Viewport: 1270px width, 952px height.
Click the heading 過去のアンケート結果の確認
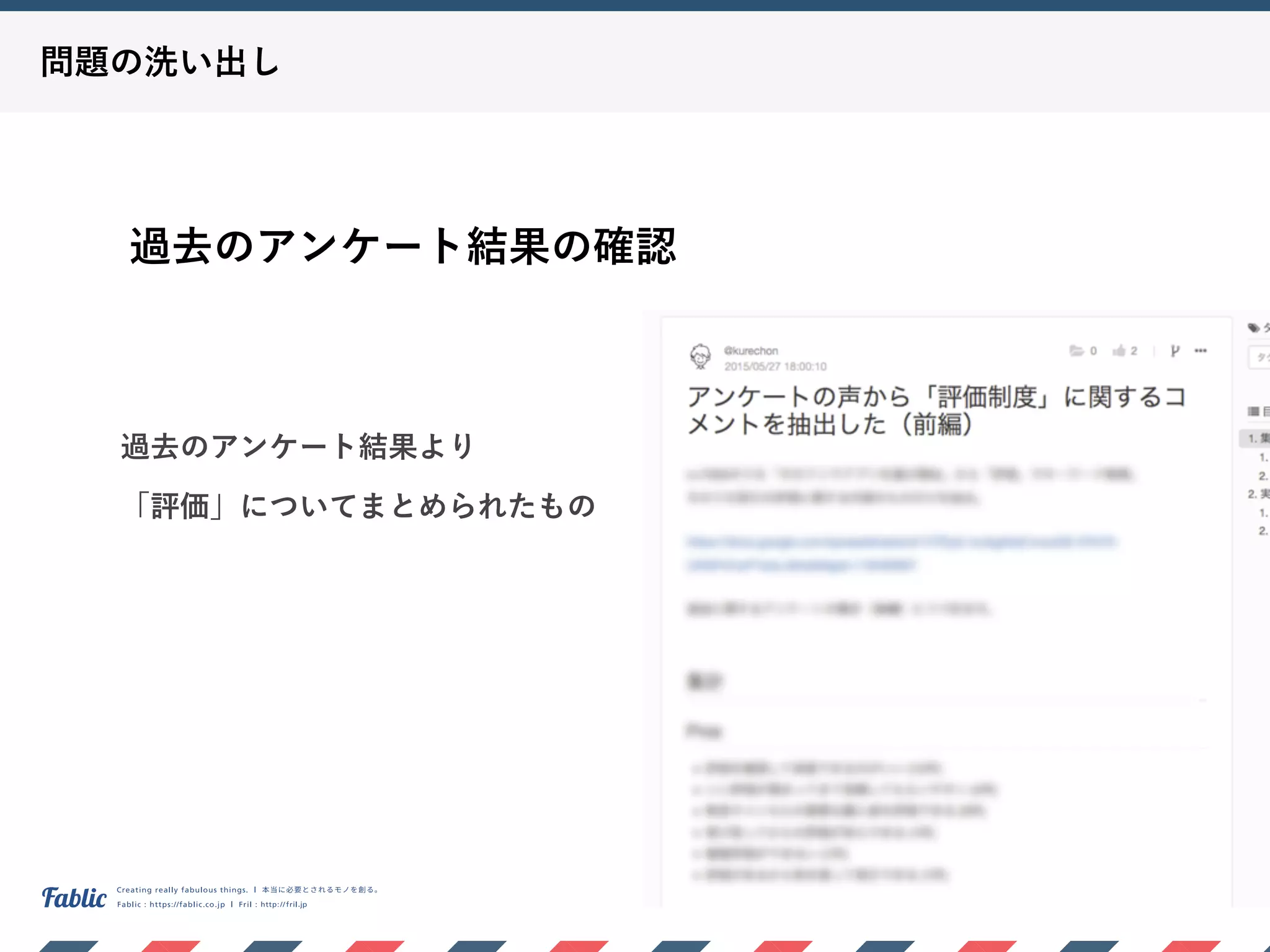(x=403, y=246)
